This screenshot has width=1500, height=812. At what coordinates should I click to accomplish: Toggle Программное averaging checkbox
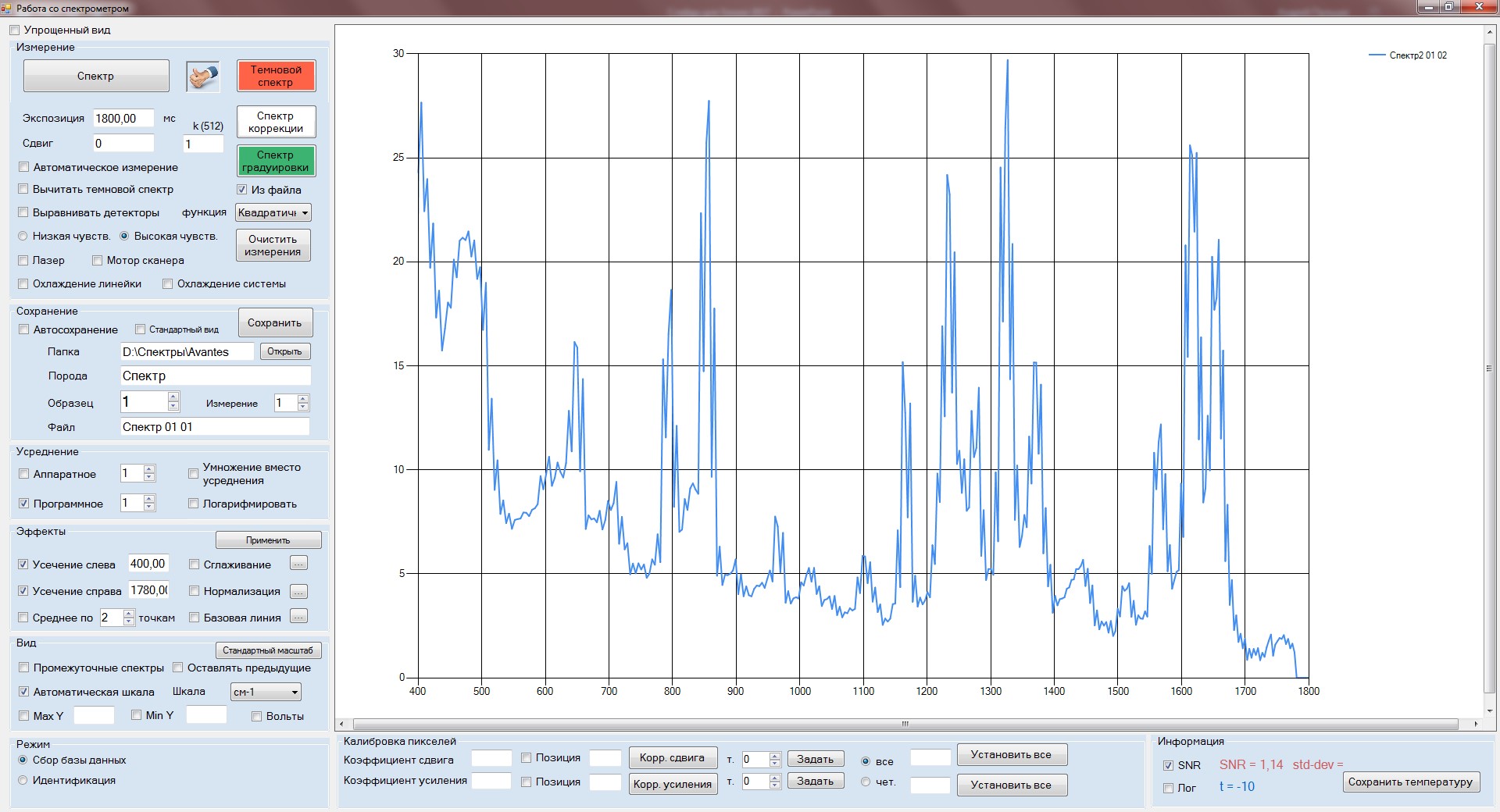pyautogui.click(x=23, y=504)
